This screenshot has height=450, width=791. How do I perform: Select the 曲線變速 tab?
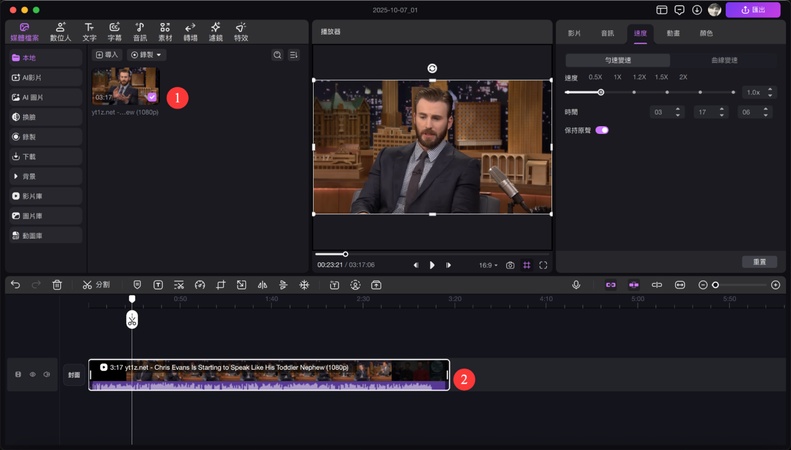(723, 60)
